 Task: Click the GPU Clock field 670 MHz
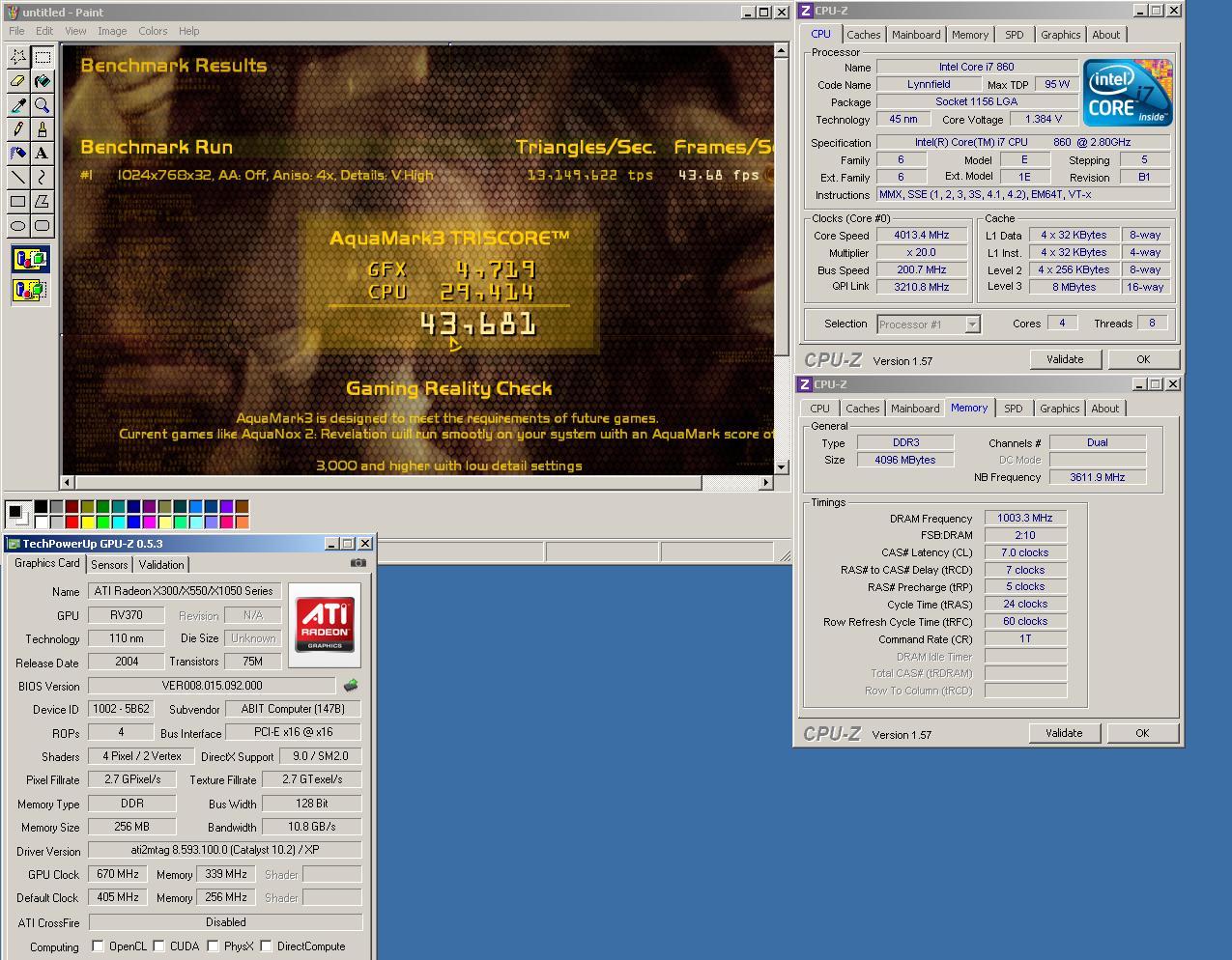click(118, 874)
